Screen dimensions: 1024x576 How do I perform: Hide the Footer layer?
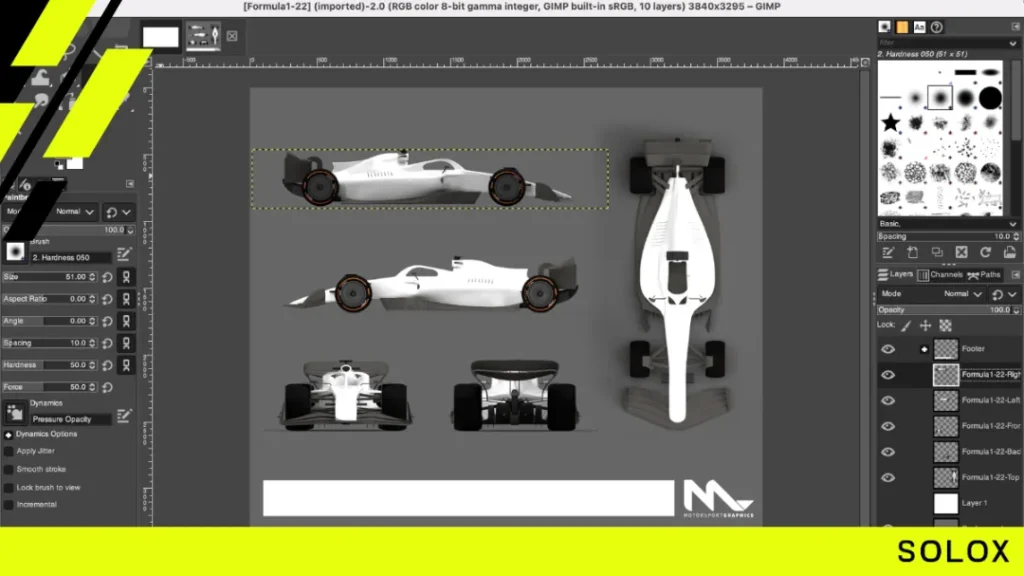click(888, 349)
